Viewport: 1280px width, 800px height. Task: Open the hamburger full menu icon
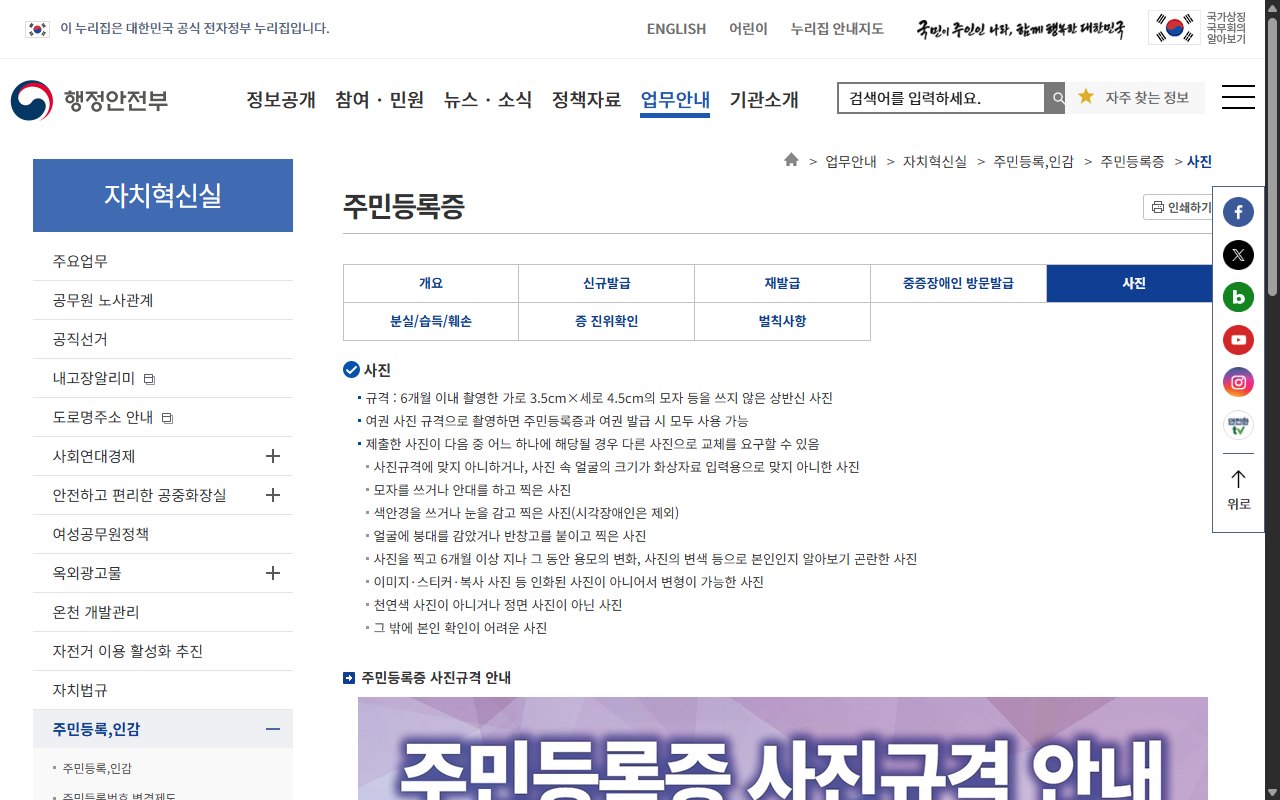[1238, 97]
